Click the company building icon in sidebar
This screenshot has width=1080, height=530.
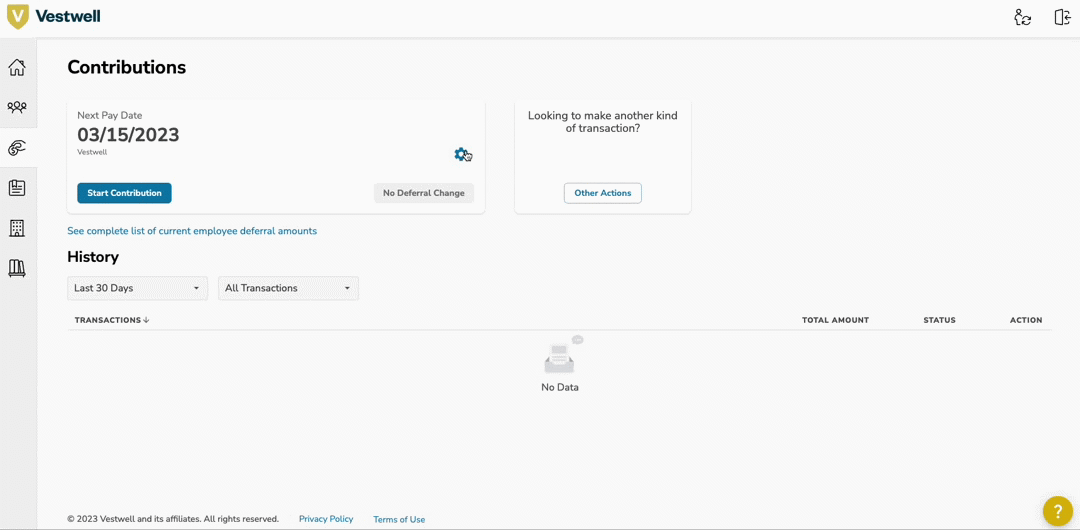coord(17,228)
